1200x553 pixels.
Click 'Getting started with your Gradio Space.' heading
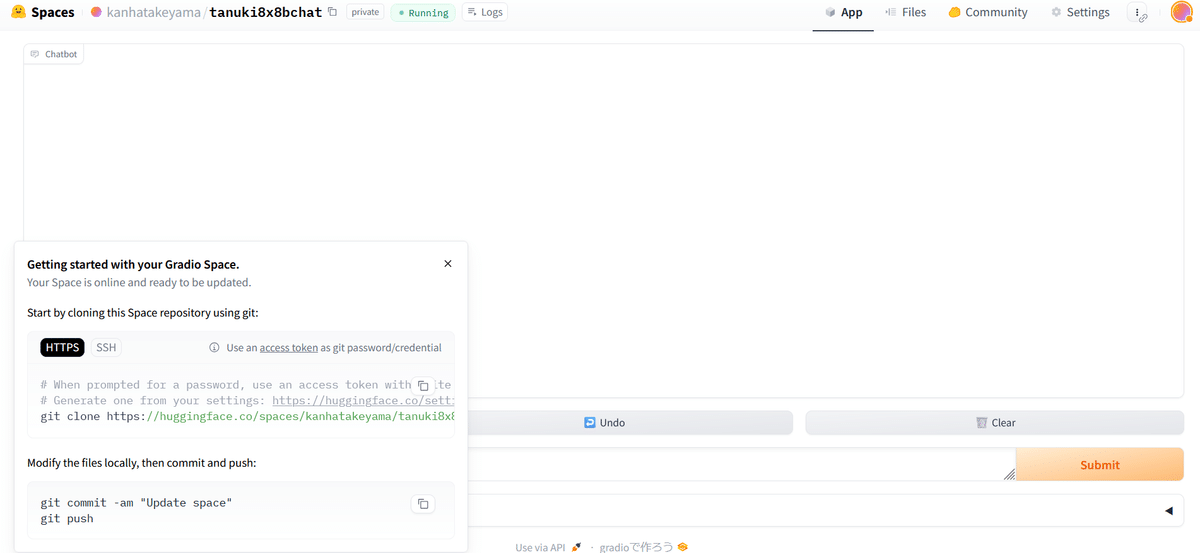(133, 265)
